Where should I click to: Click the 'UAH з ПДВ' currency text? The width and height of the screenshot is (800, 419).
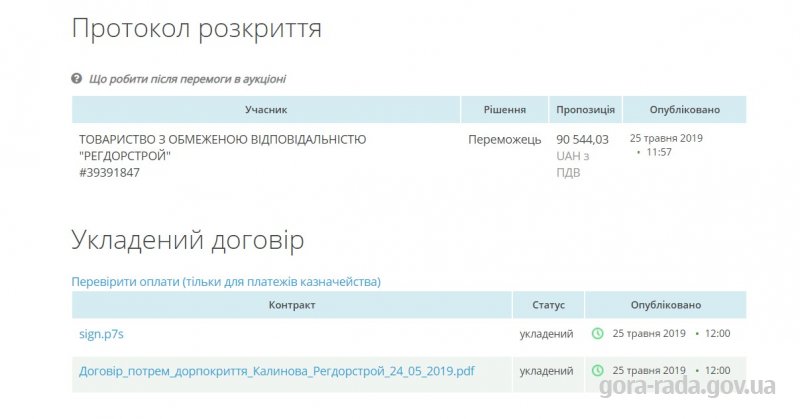point(572,164)
